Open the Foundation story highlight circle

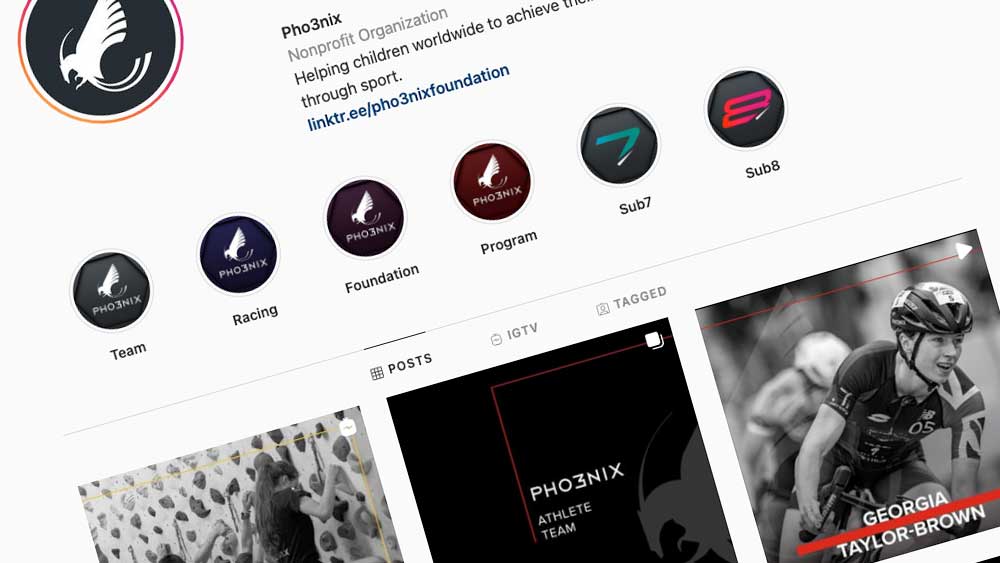365,218
